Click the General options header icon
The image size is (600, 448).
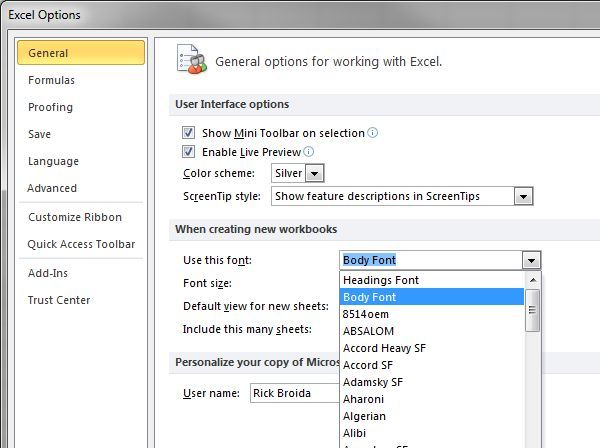[x=192, y=60]
